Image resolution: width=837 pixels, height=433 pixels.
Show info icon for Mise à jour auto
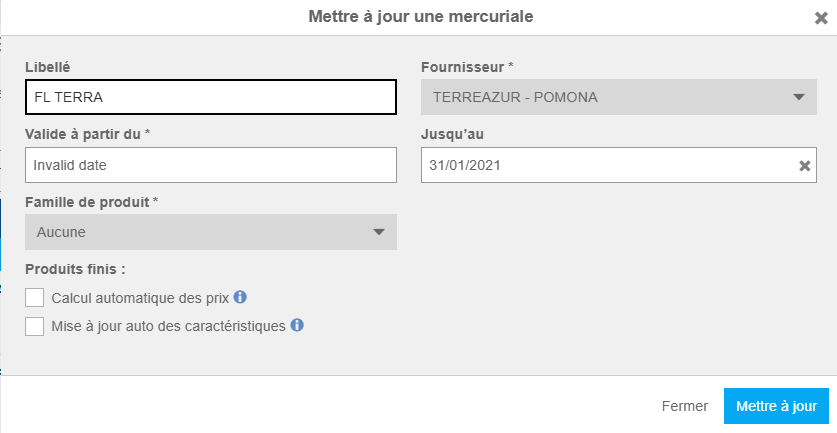297,325
